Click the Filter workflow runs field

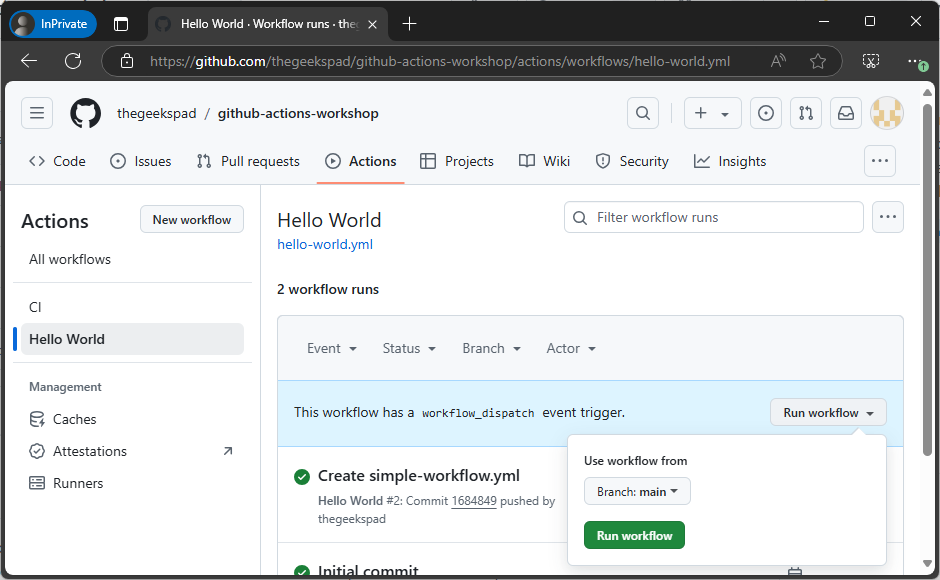[x=713, y=217]
